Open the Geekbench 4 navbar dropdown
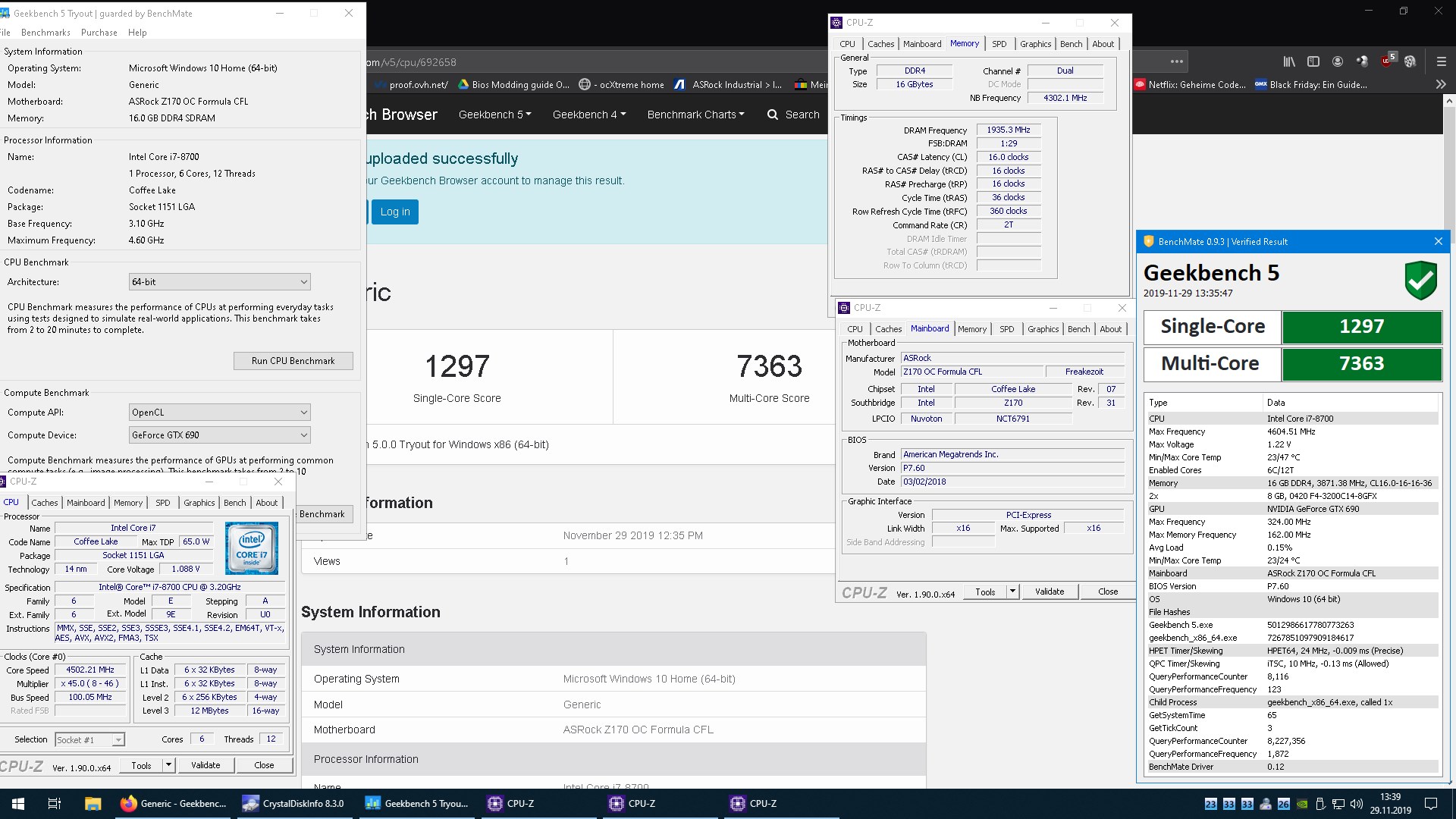Viewport: 1456px width, 819px height. tap(589, 115)
